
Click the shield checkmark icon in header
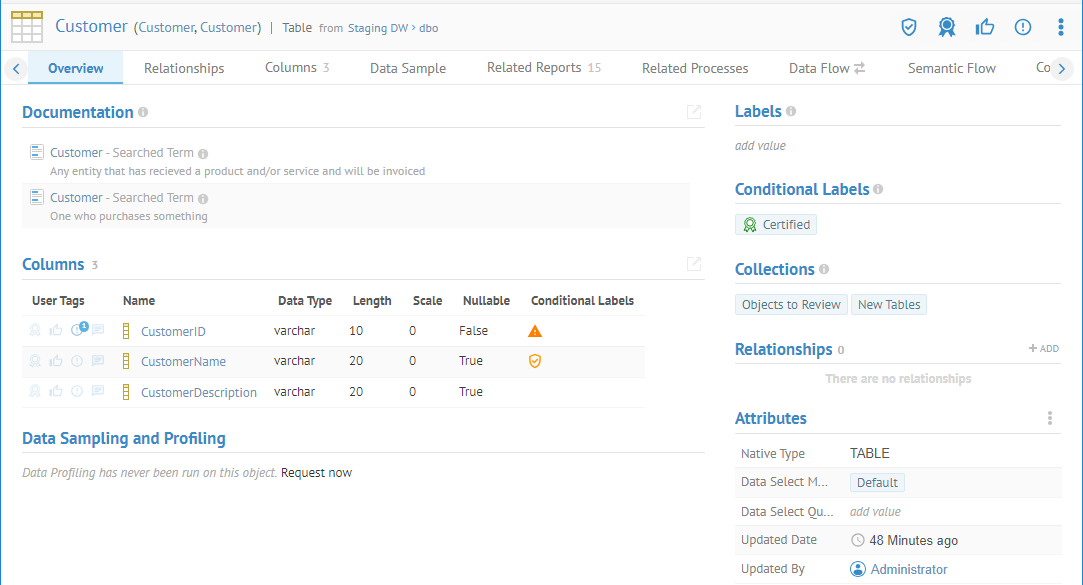pyautogui.click(x=908, y=27)
